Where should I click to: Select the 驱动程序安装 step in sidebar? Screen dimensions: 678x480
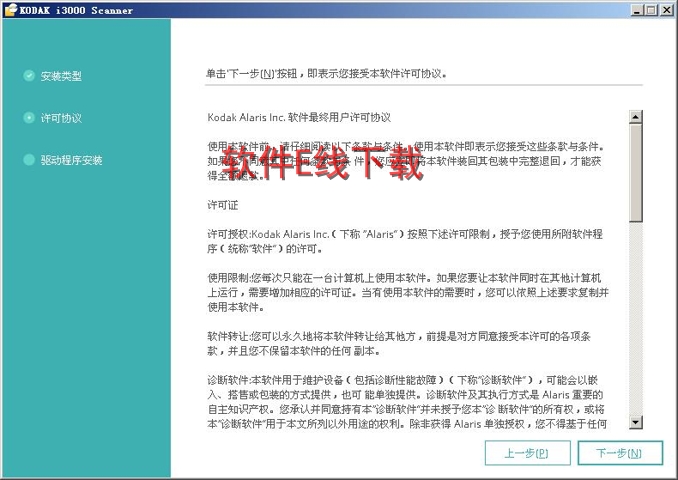pyautogui.click(x=71, y=160)
